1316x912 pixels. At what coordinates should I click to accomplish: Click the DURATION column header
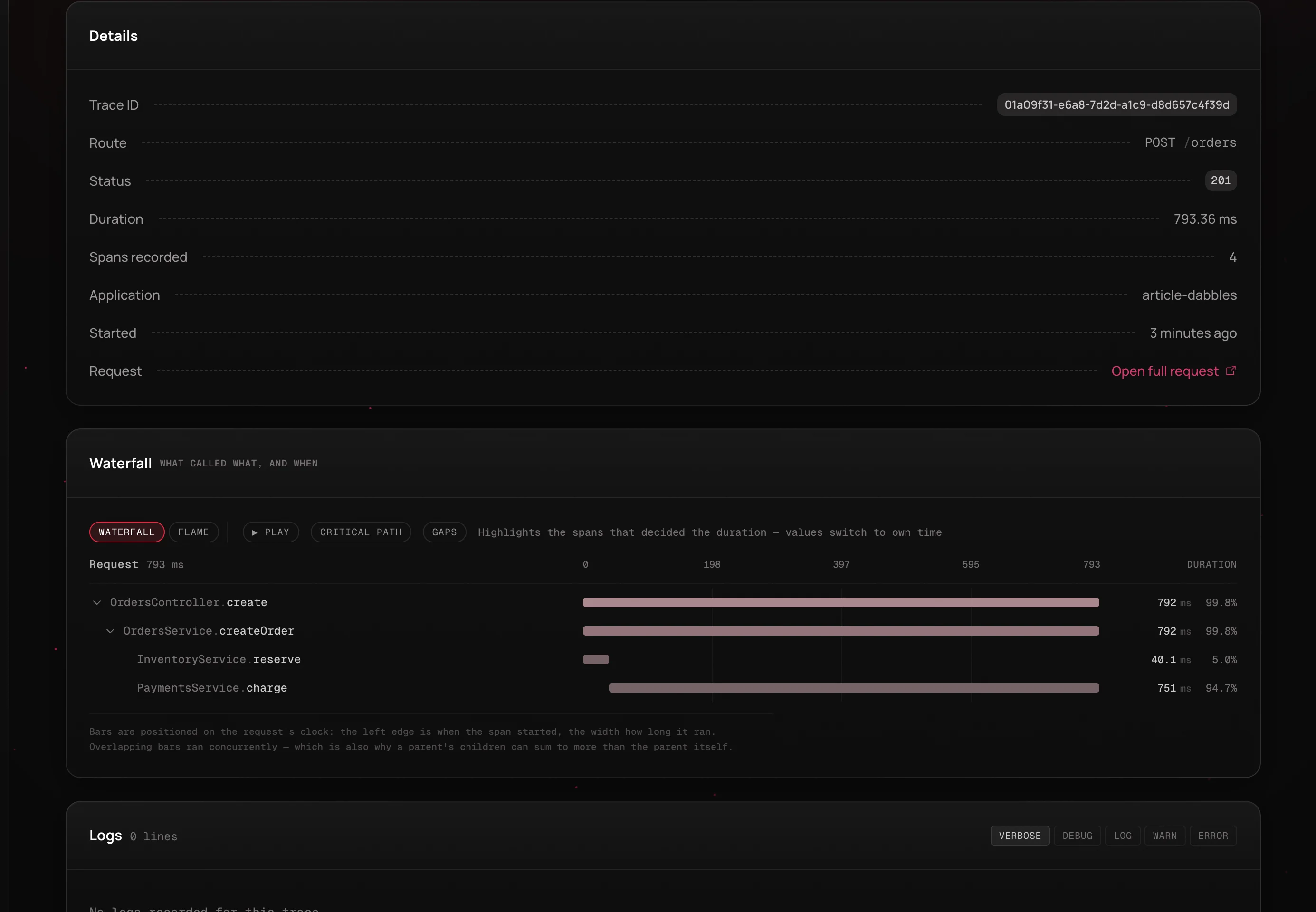[x=1211, y=565]
